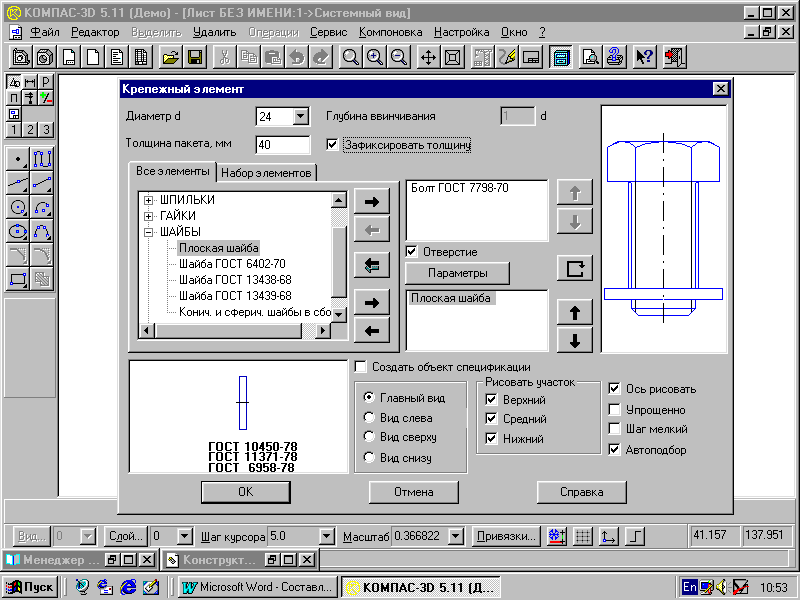Click the Save floppy disk toolbar icon

(x=195, y=57)
